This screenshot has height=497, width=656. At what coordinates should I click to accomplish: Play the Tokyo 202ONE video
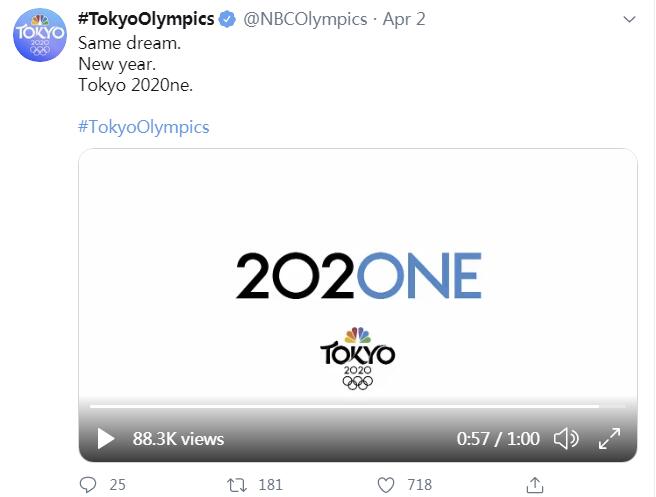106,438
